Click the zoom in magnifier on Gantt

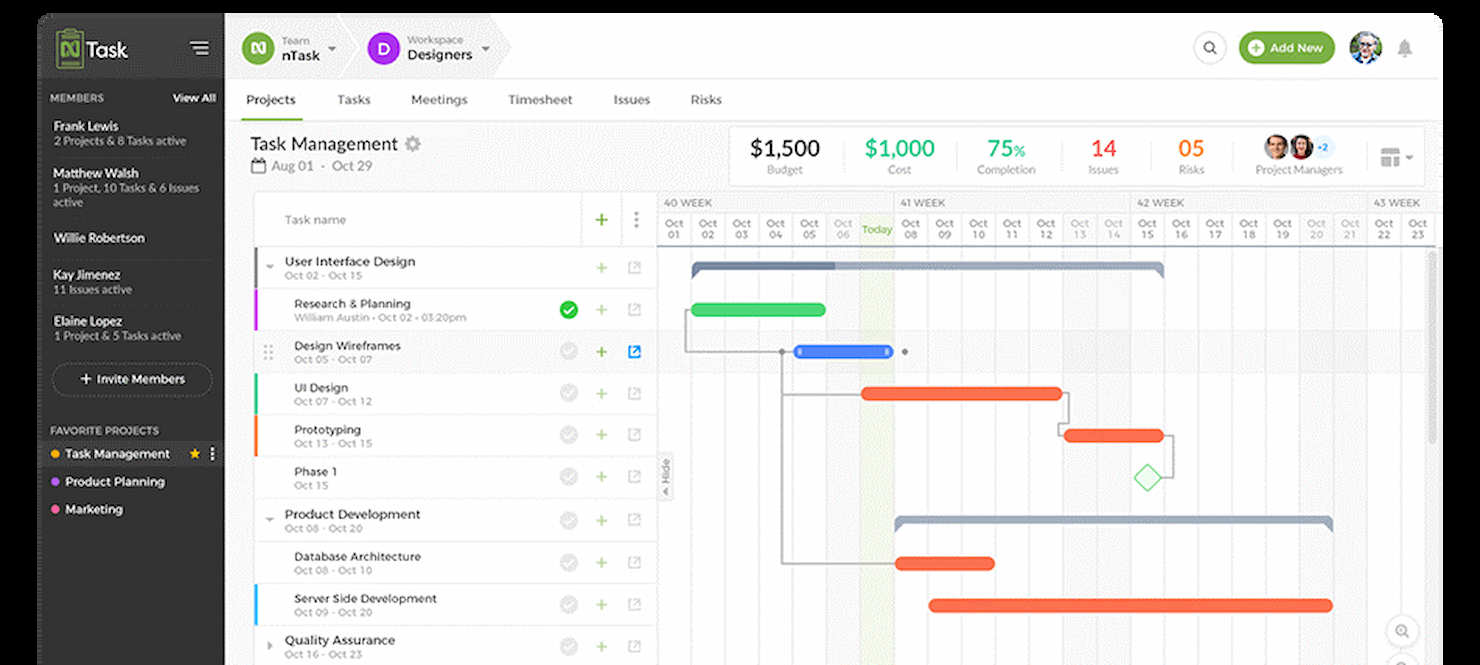[1402, 632]
